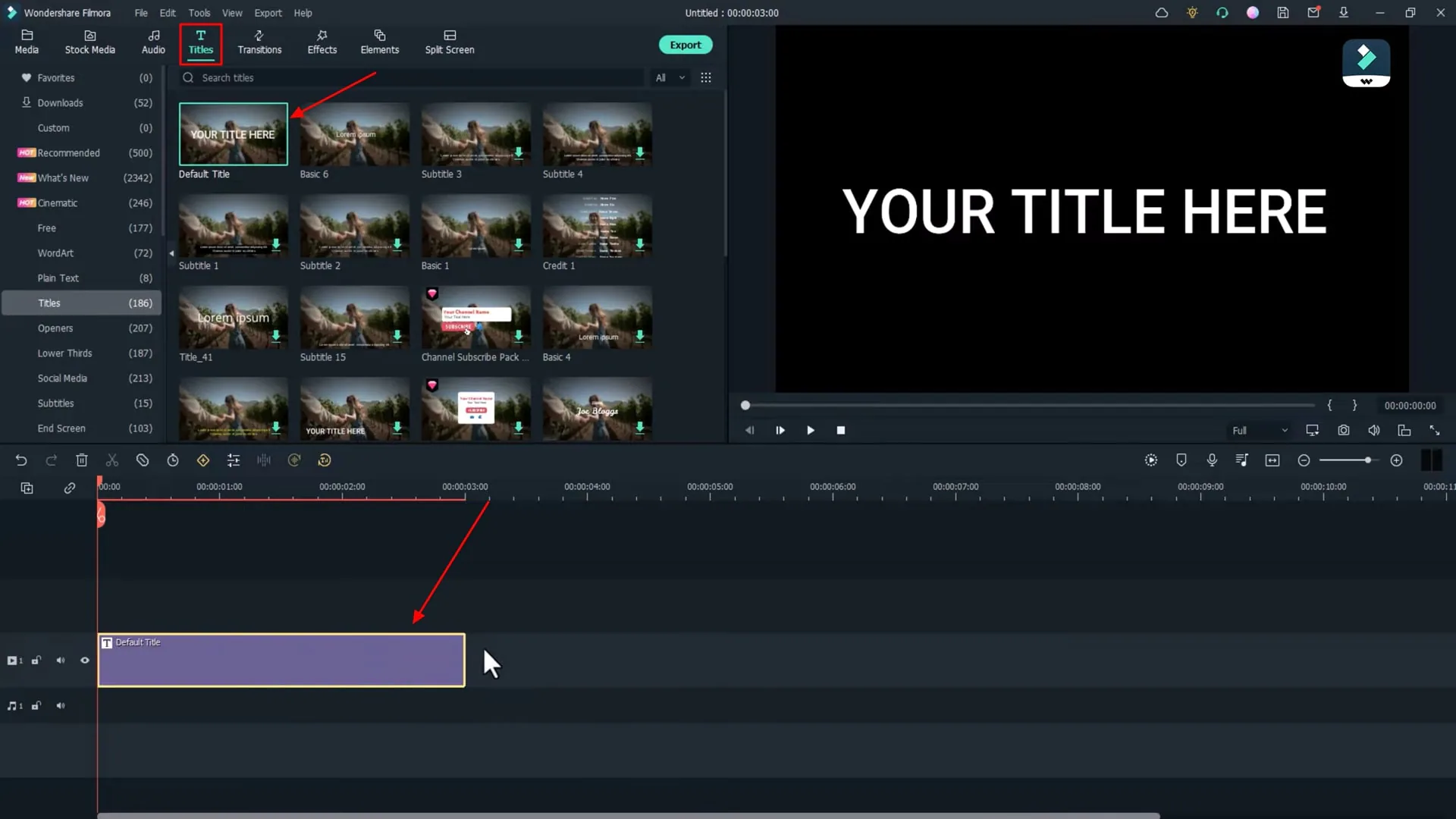Click the Undo icon in toolbar
Screen dimensions: 1456x819
point(21,460)
